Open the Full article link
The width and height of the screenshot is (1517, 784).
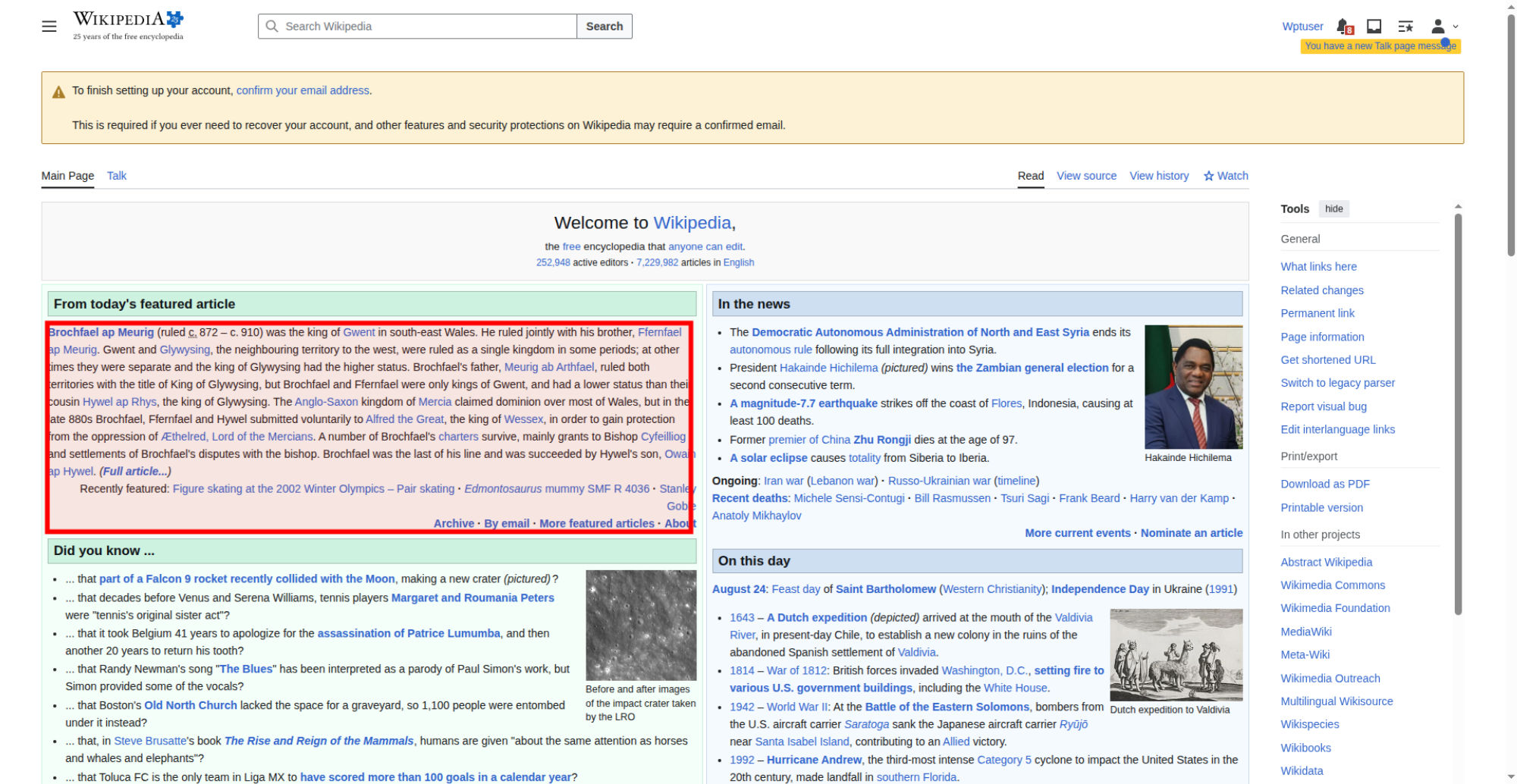point(135,471)
